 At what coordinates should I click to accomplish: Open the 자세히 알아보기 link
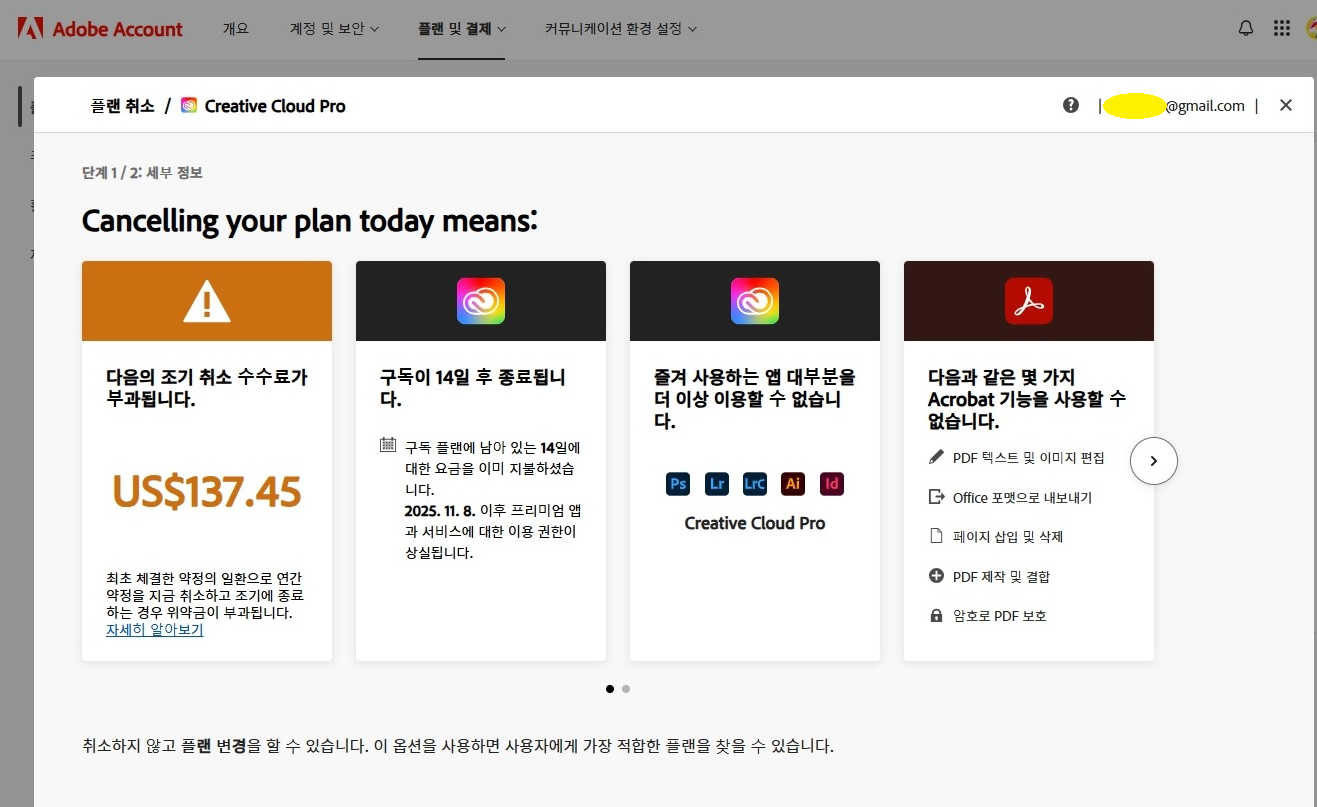pos(155,630)
